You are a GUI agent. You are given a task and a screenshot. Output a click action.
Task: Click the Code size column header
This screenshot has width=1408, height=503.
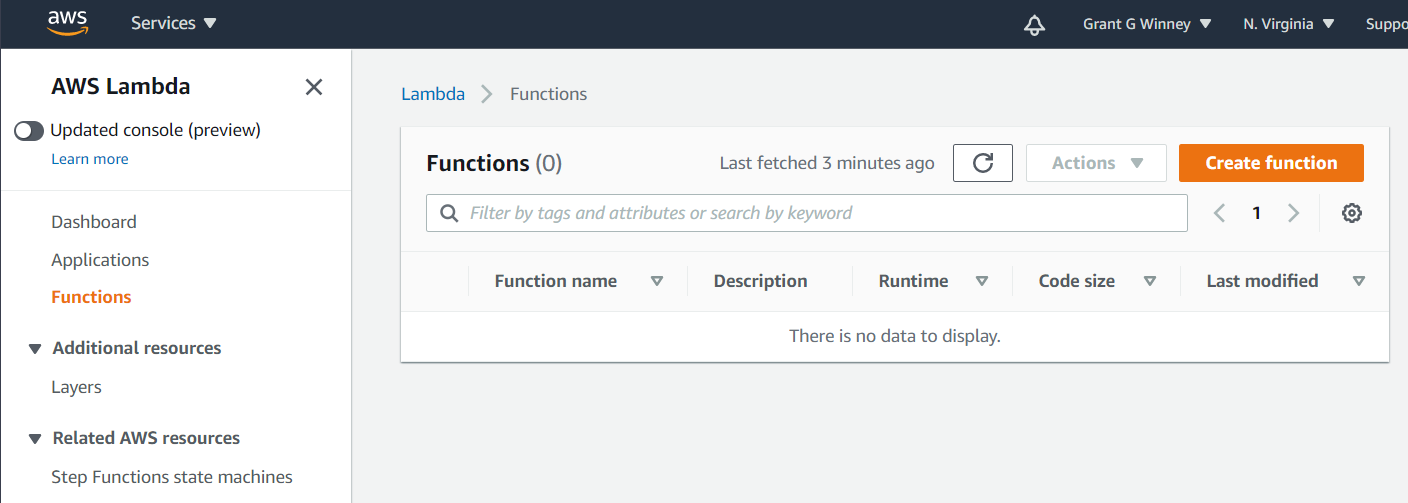coord(1077,281)
